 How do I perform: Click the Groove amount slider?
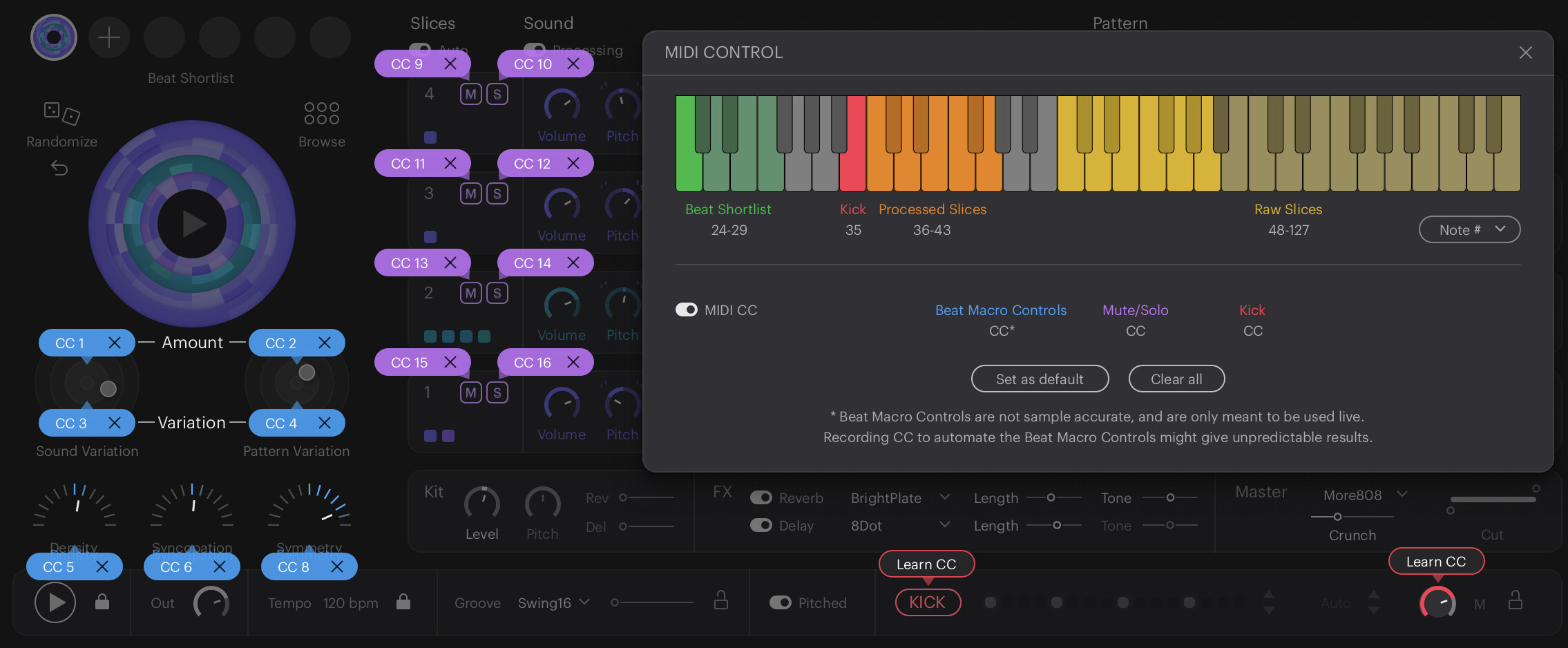(x=652, y=603)
